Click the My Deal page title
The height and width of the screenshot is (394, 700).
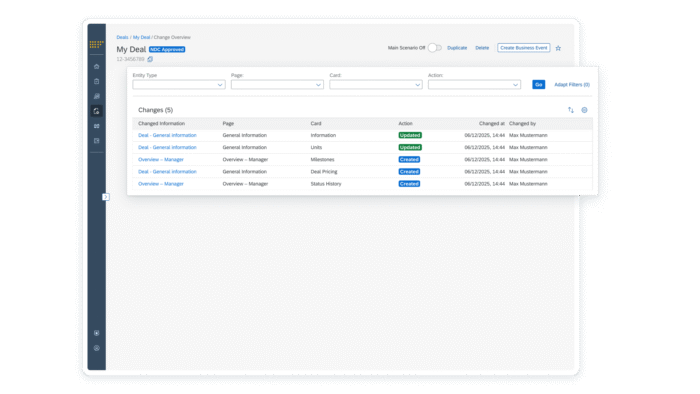click(131, 49)
